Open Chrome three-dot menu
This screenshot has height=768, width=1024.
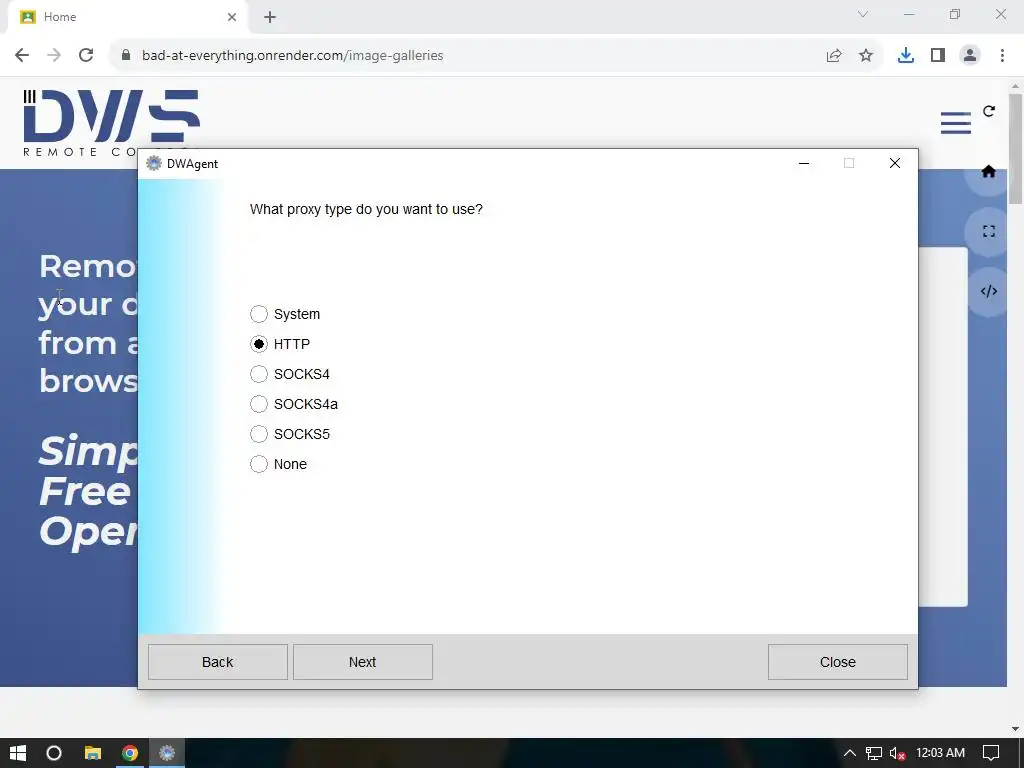point(1002,56)
